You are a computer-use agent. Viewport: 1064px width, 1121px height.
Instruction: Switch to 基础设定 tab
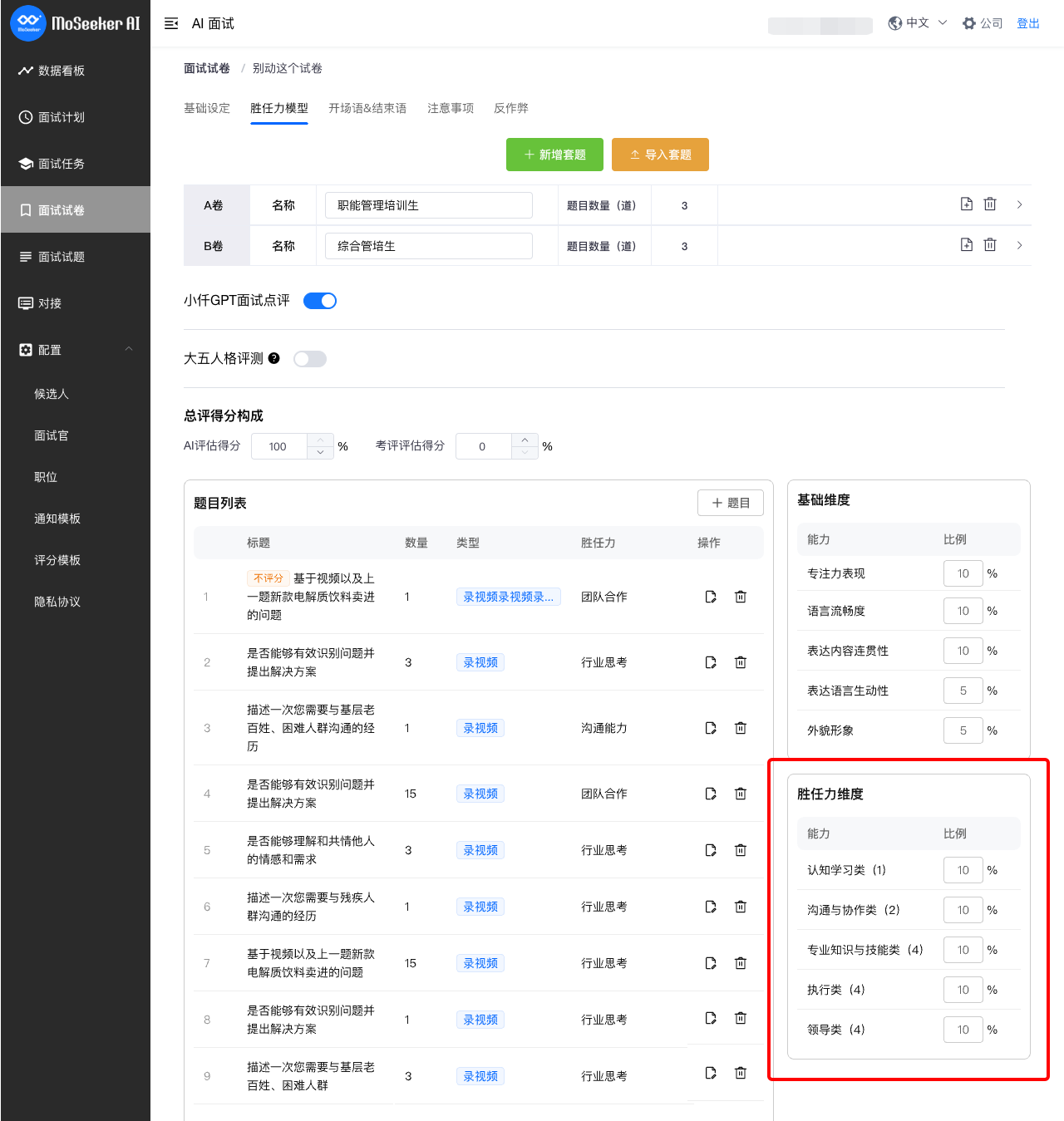pos(207,108)
